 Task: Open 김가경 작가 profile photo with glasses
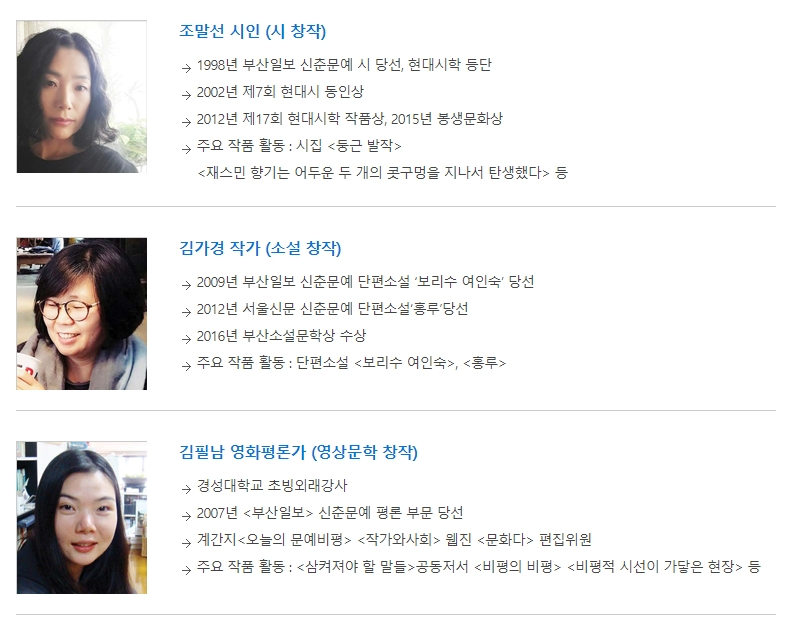pyautogui.click(x=82, y=314)
